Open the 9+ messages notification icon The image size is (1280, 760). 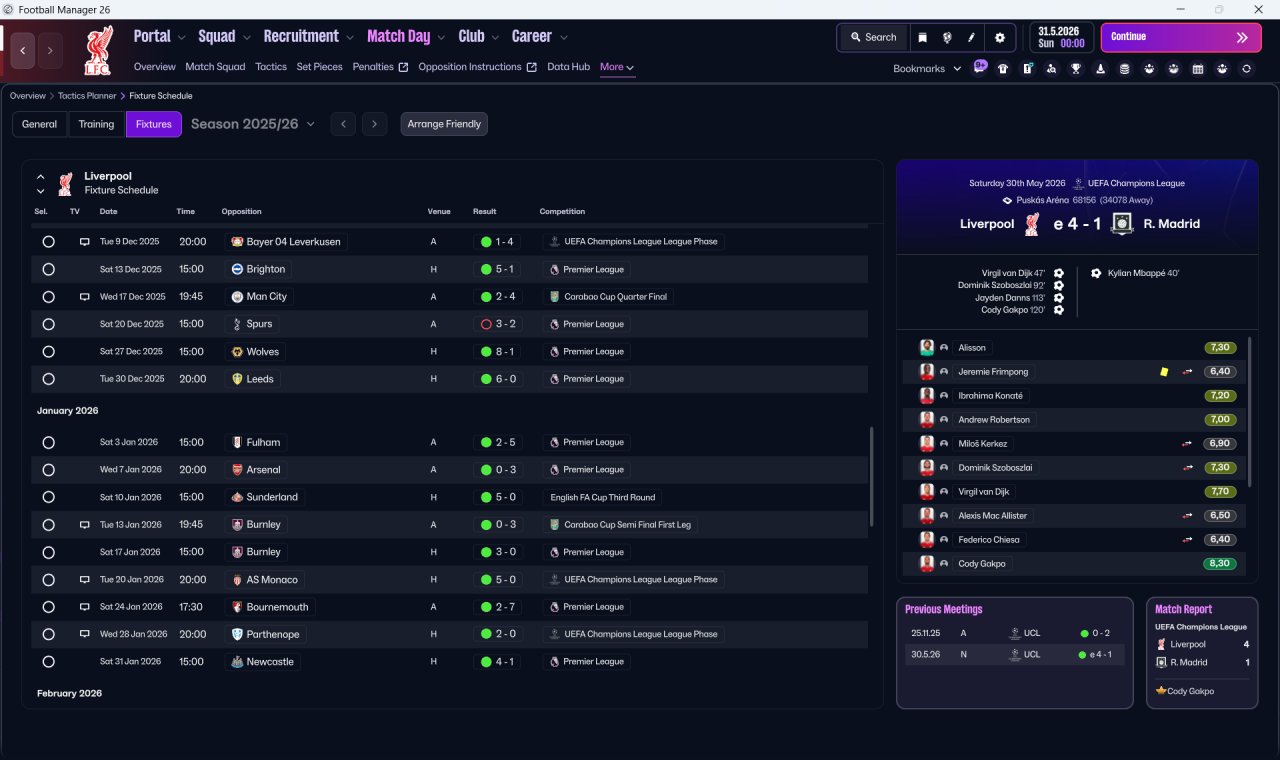click(980, 67)
